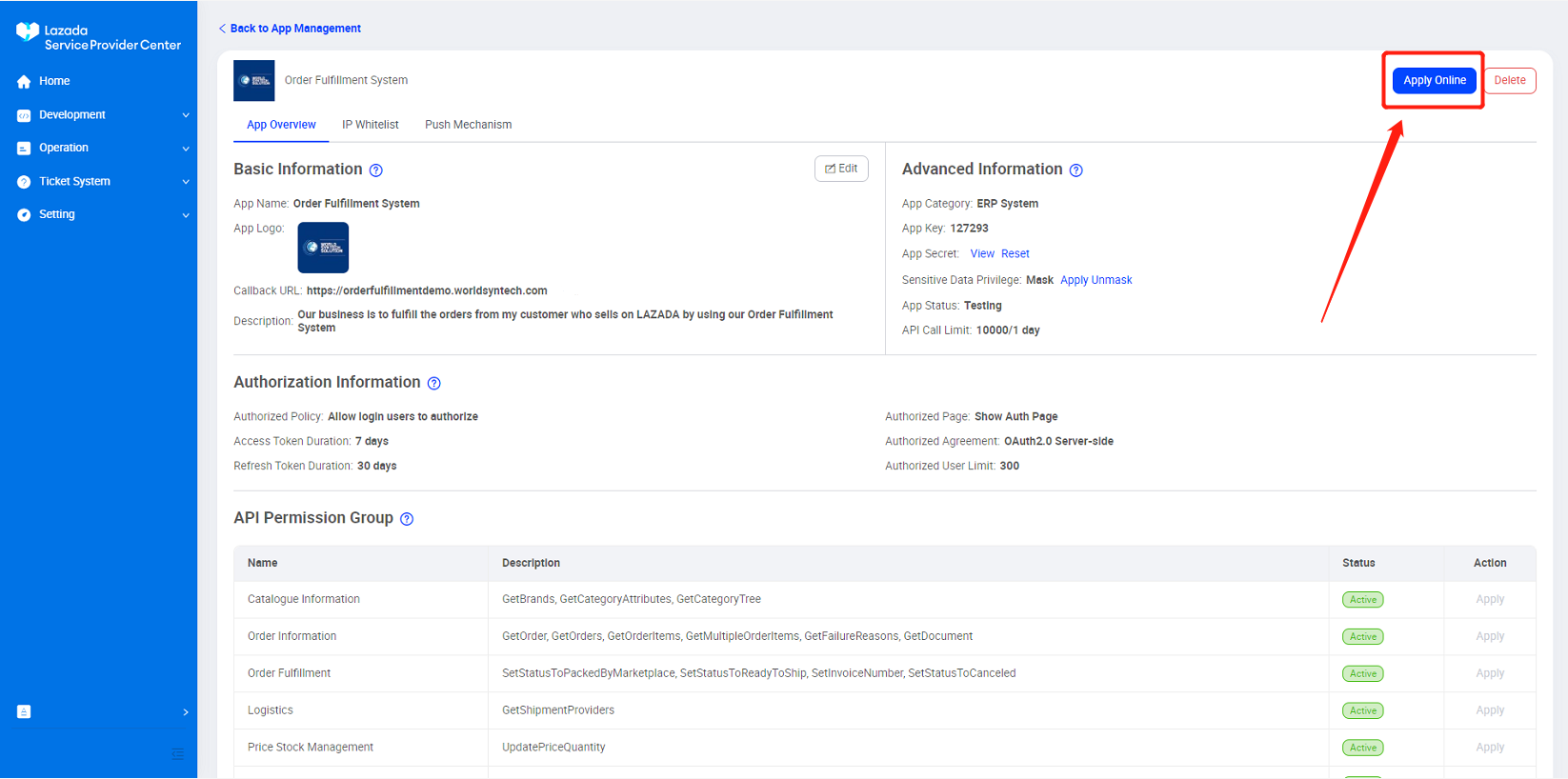This screenshot has width=1568, height=779.
Task: Click the App Key value "127293"
Action: [969, 229]
